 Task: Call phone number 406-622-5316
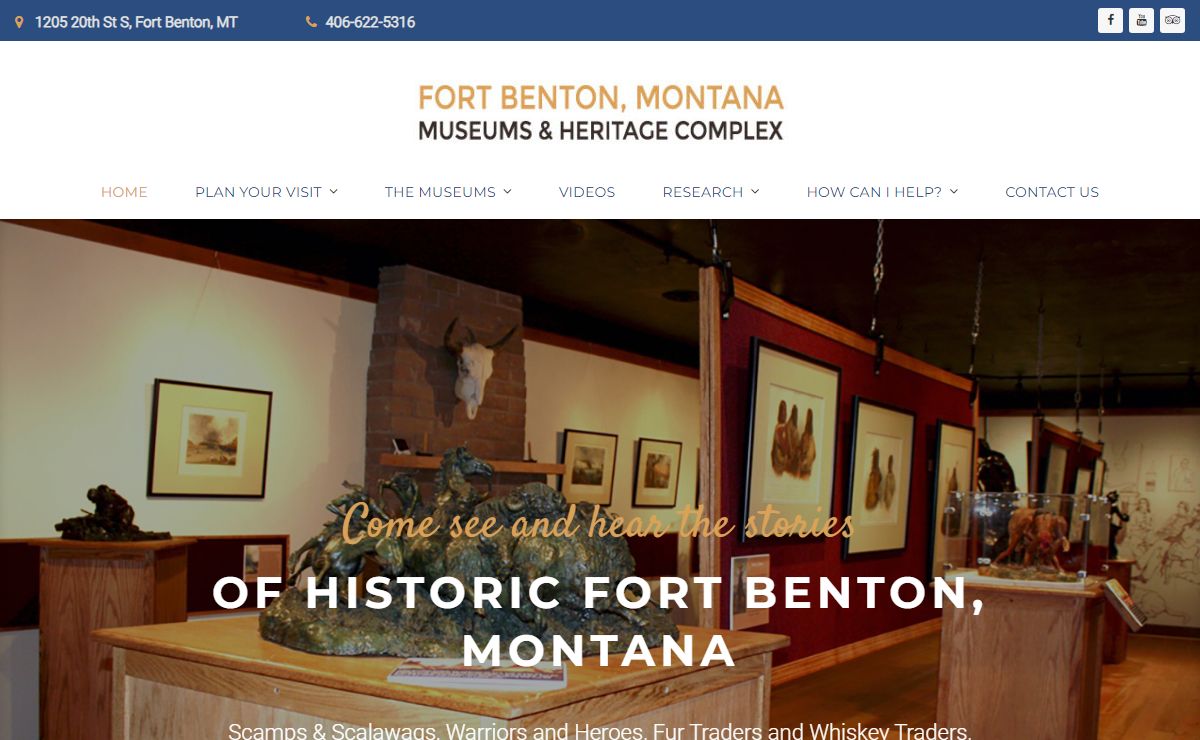370,22
